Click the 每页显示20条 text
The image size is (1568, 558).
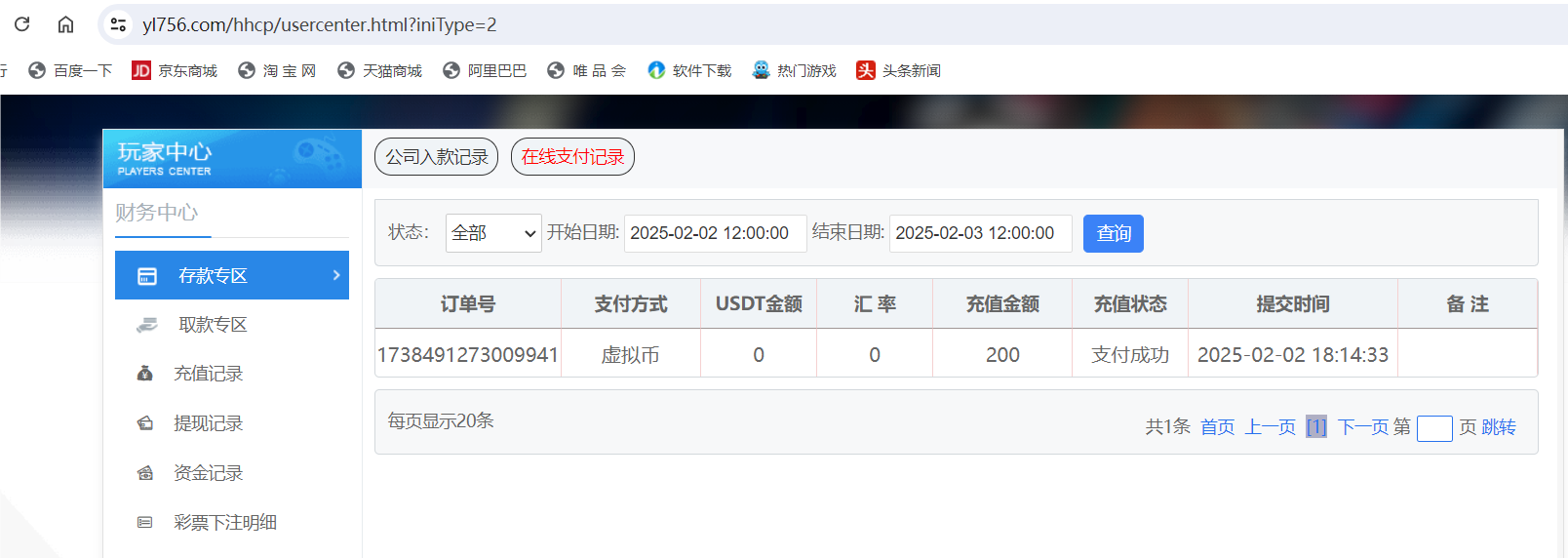point(441,420)
